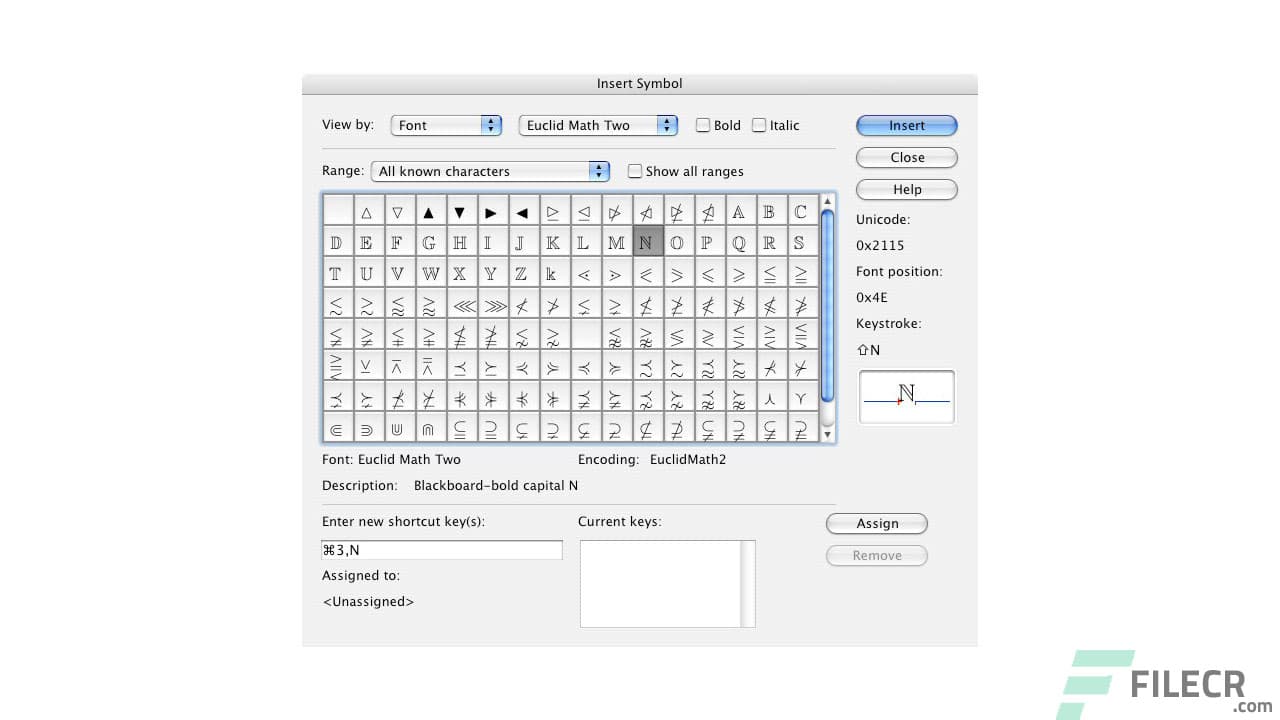Image resolution: width=1280 pixels, height=720 pixels.
Task: Select the blackboard-bold lowercase k symbol
Action: pyautogui.click(x=554, y=273)
